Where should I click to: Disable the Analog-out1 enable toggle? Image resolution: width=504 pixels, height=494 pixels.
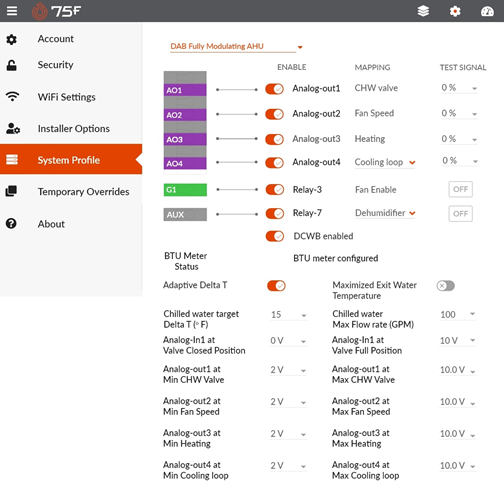coord(274,89)
